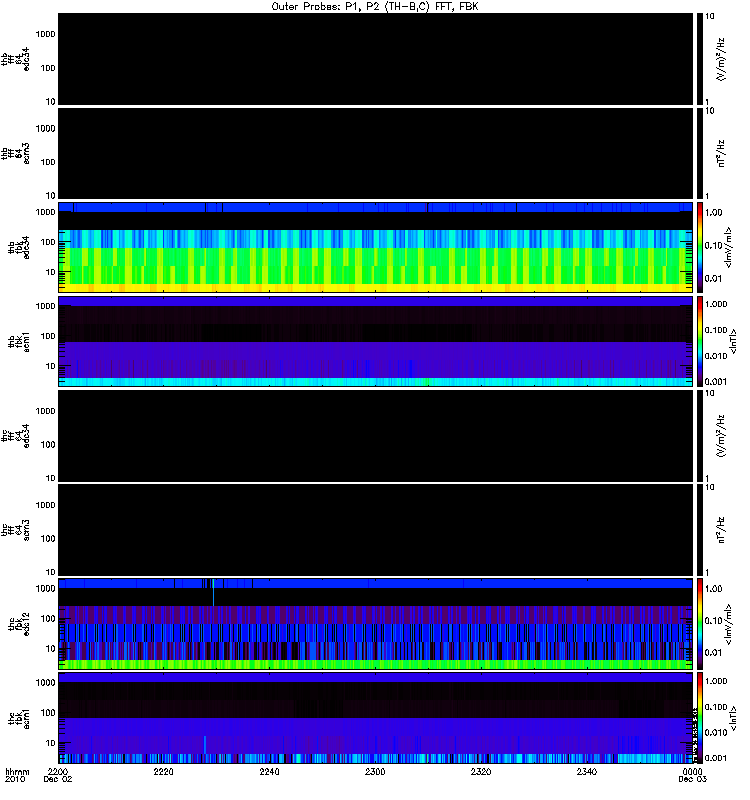Click the 0.10 color bar value for thb fbk edc34

714,245
